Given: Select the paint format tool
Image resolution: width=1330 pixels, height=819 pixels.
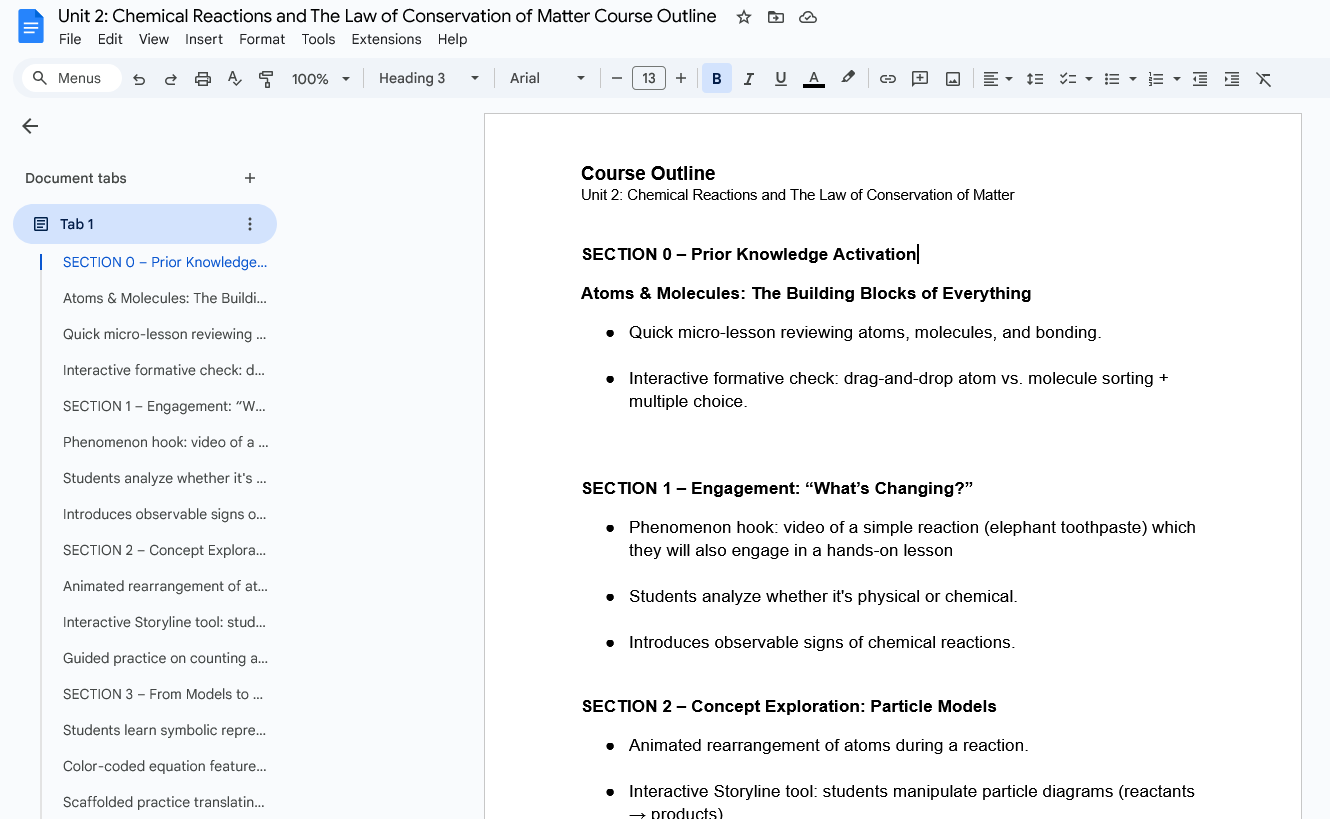Looking at the screenshot, I should click(x=266, y=79).
